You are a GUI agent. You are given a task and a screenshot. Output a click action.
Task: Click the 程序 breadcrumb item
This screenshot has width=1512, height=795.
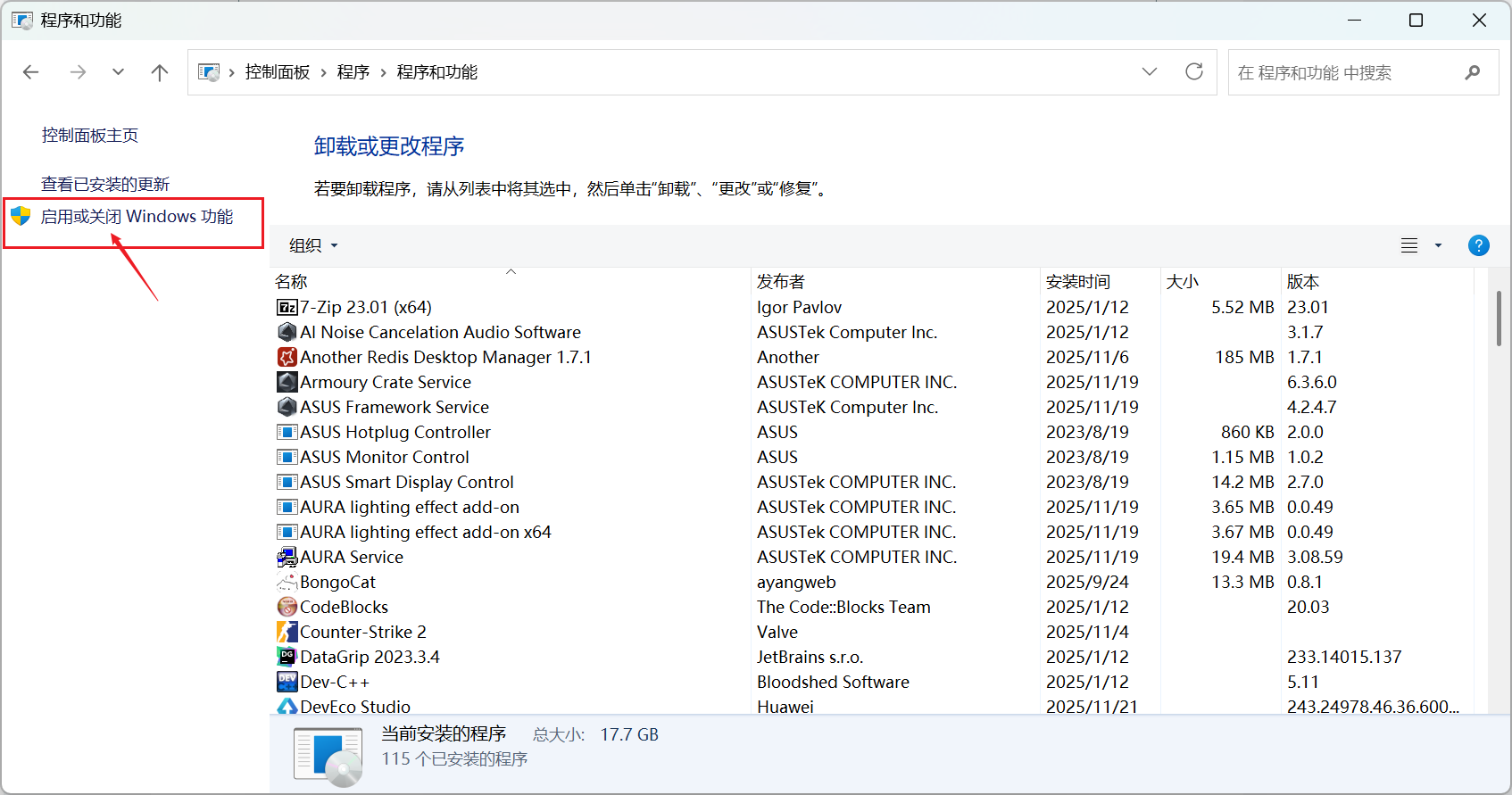(353, 72)
